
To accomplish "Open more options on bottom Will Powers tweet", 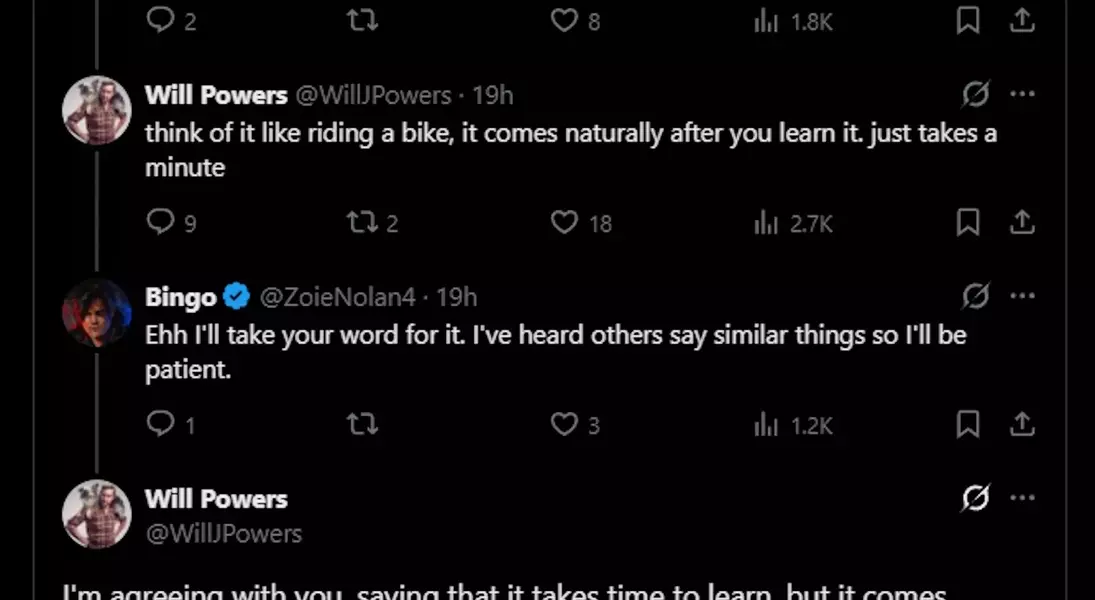I will (1022, 498).
